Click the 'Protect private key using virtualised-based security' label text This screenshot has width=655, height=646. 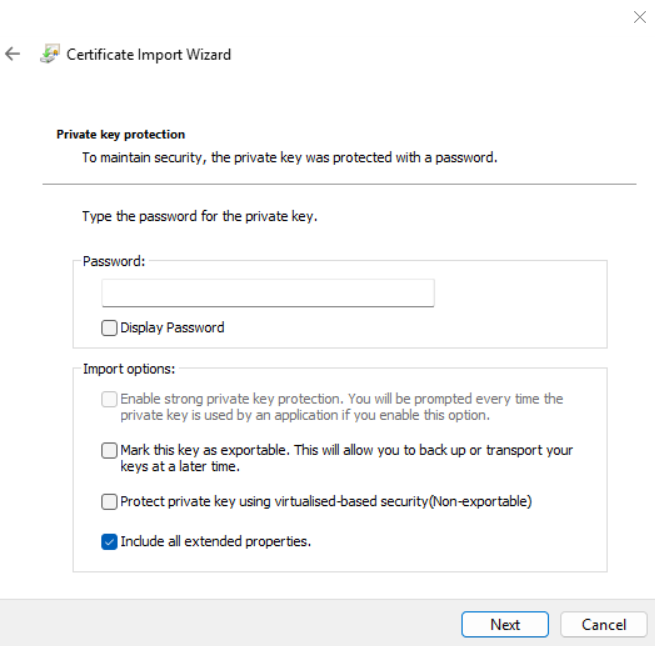pos(326,502)
